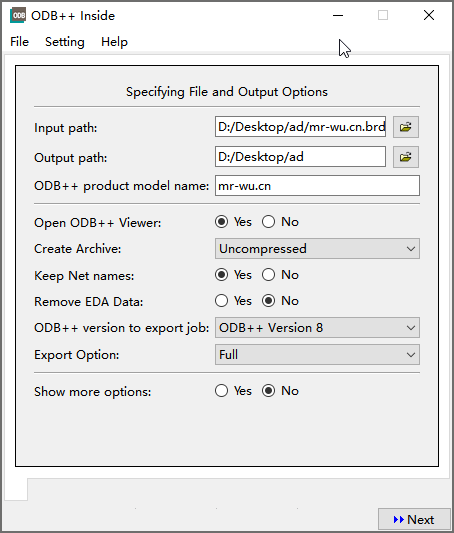Open the File menu
This screenshot has width=454, height=533.
coord(19,42)
